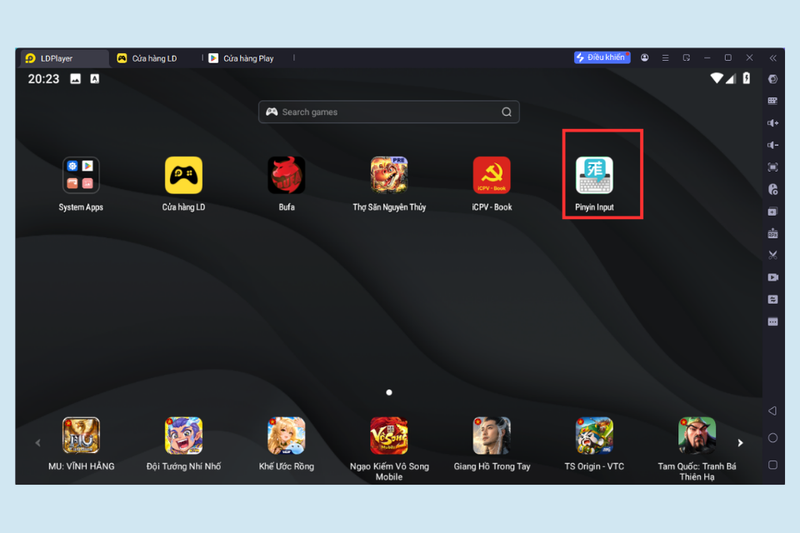Launch MU: VĨNH HẰNG game
This screenshot has height=533, width=800.
click(x=81, y=436)
